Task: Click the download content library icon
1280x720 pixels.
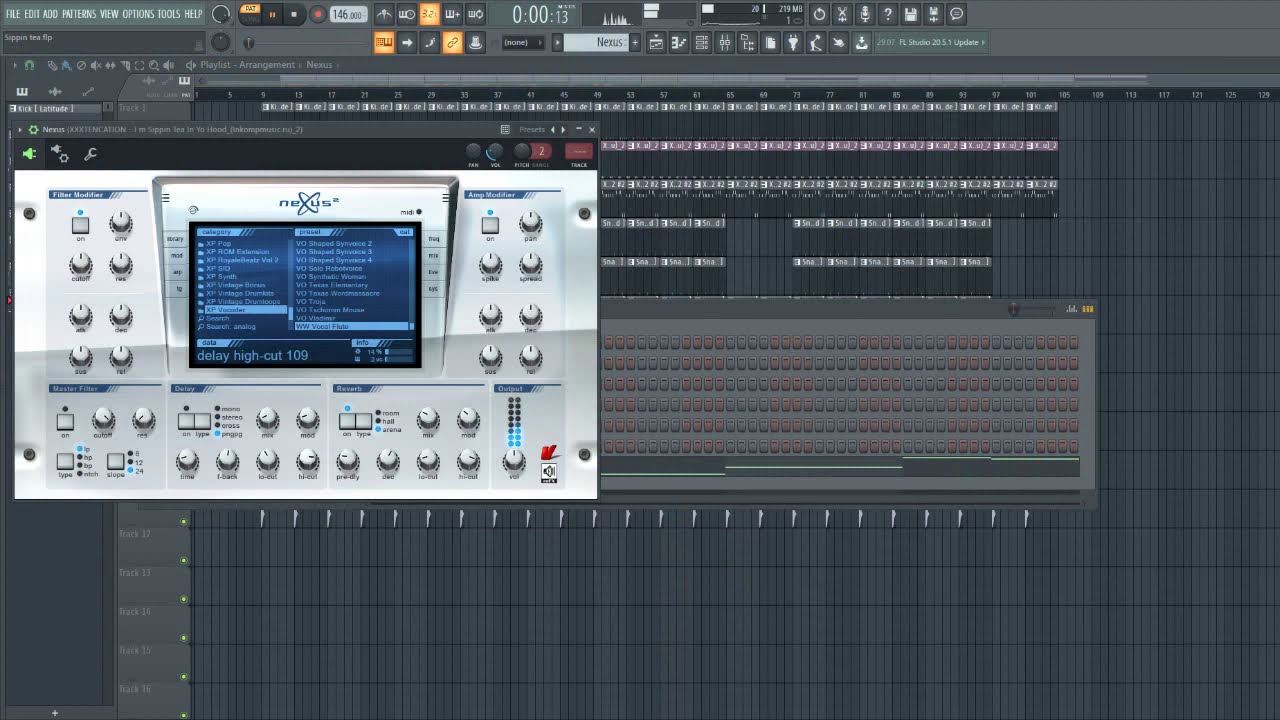Action: pos(861,42)
